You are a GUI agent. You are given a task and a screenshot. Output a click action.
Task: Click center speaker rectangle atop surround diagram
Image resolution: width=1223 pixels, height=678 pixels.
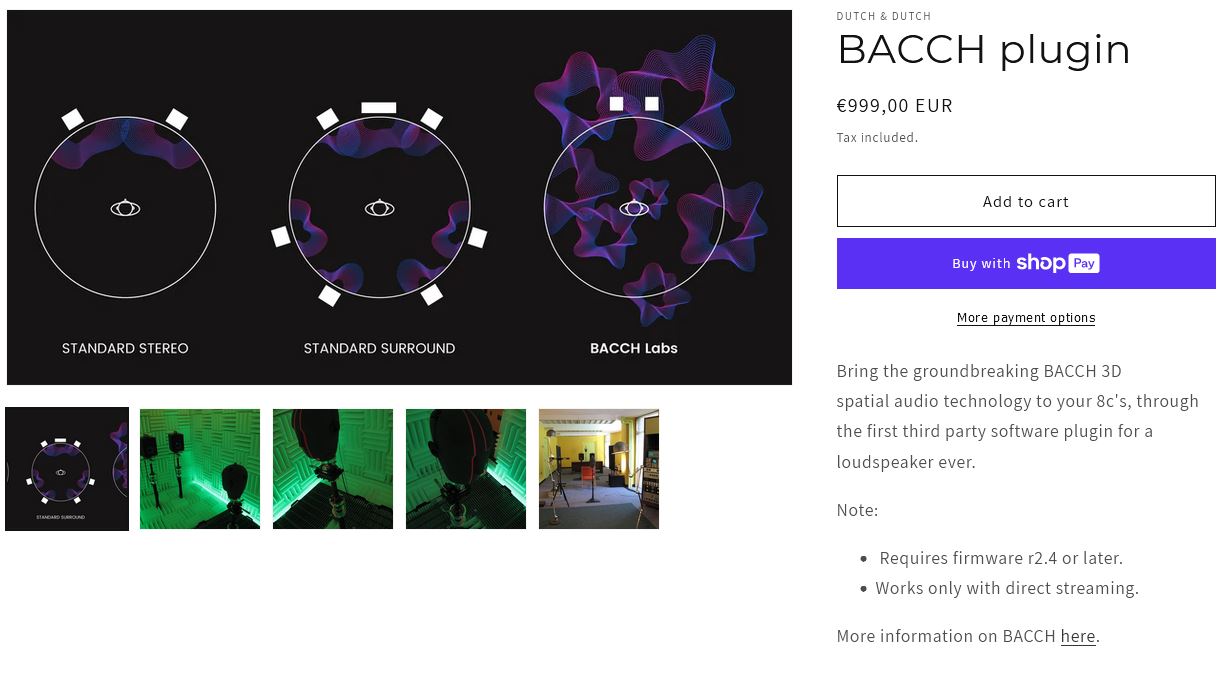[379, 107]
